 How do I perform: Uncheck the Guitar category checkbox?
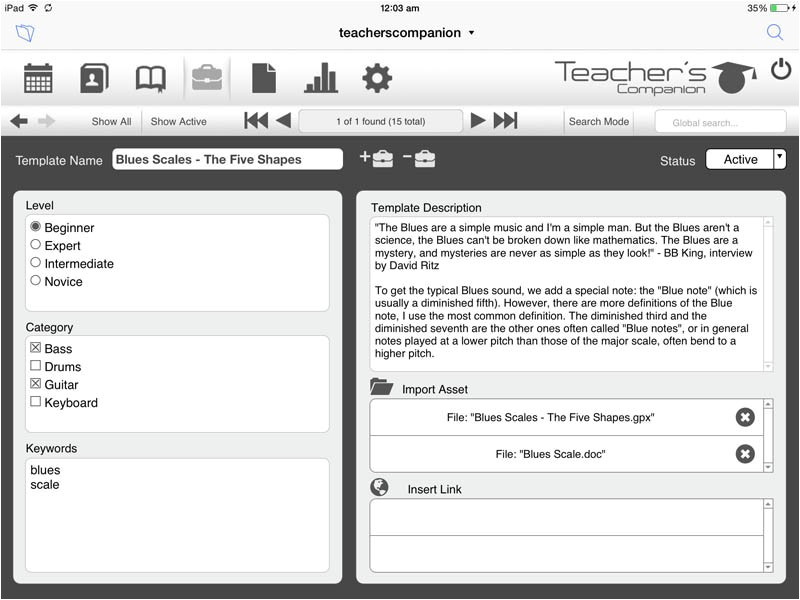coord(35,383)
